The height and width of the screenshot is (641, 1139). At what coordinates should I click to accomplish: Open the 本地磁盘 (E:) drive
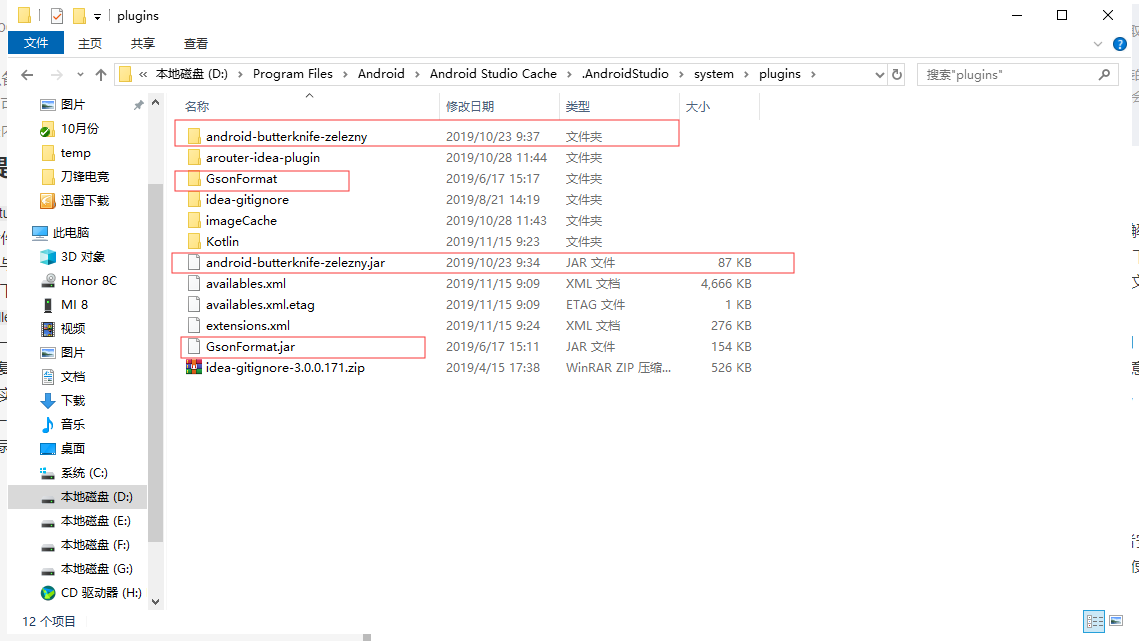coord(95,520)
